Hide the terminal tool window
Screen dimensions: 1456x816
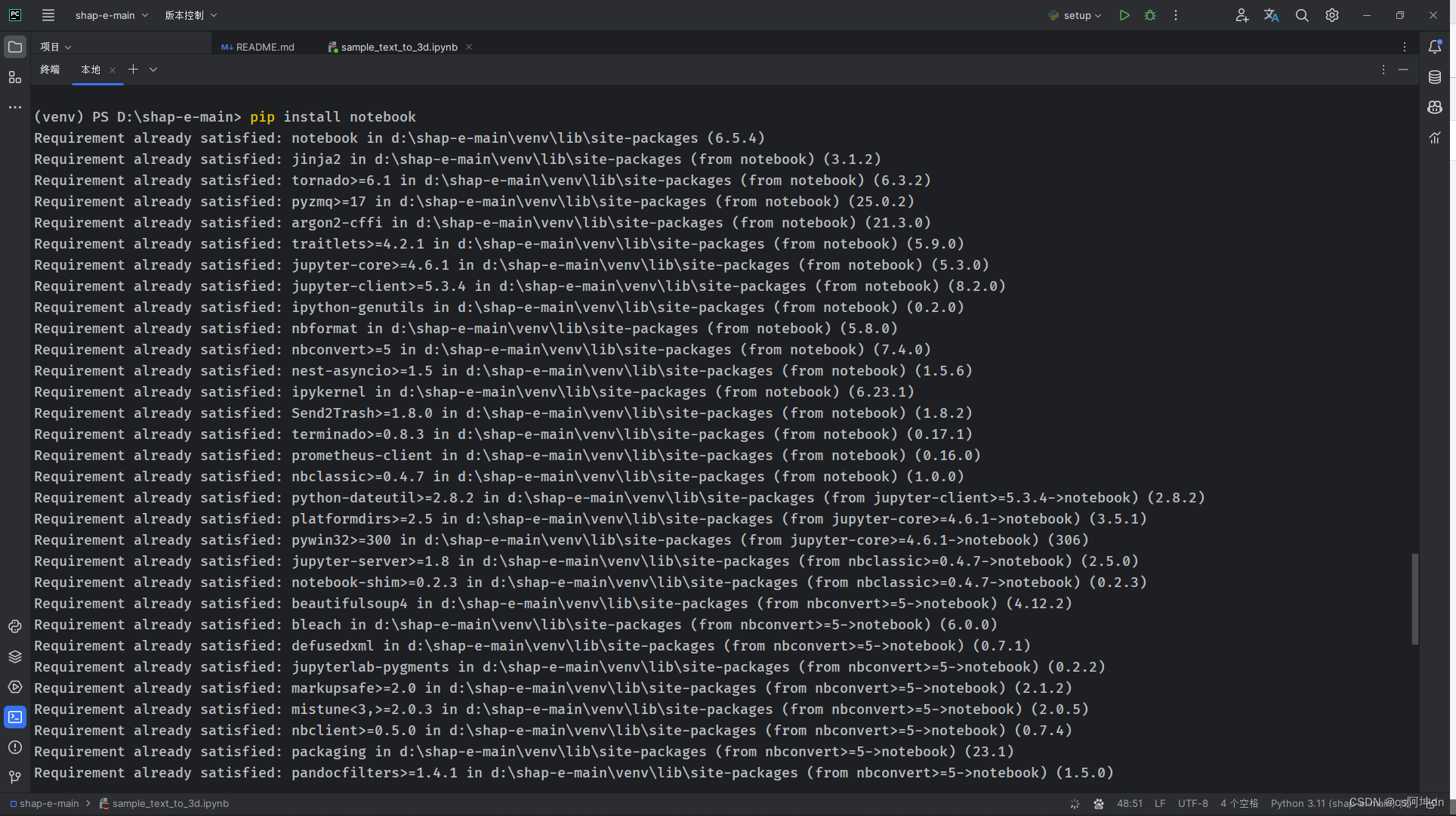coord(1403,70)
